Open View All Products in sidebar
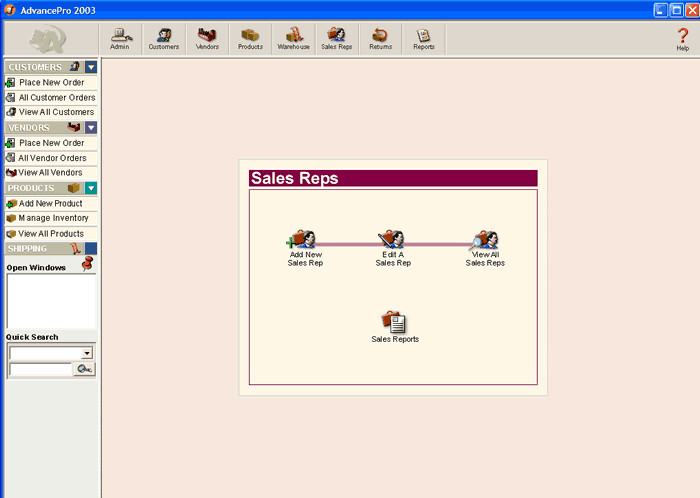The height and width of the screenshot is (498, 700). 51,234
